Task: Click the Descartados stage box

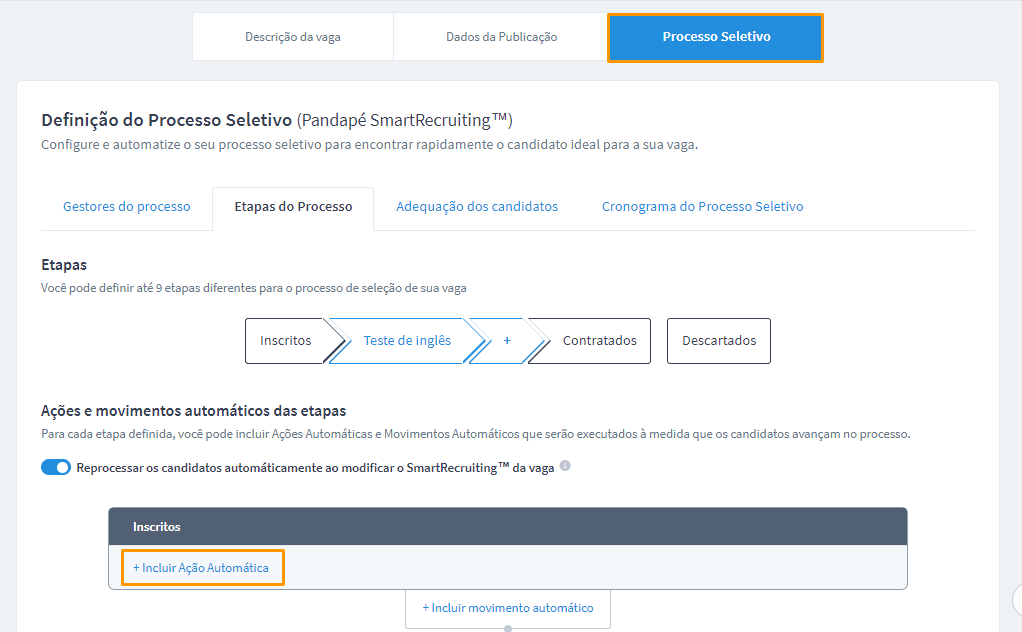Action: [719, 341]
